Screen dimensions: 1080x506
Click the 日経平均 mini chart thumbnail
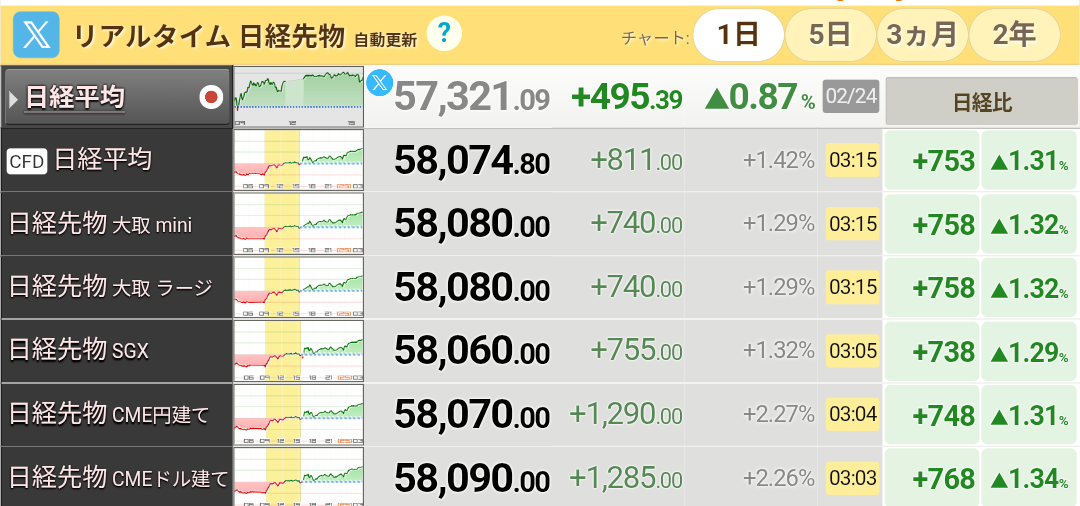298,97
